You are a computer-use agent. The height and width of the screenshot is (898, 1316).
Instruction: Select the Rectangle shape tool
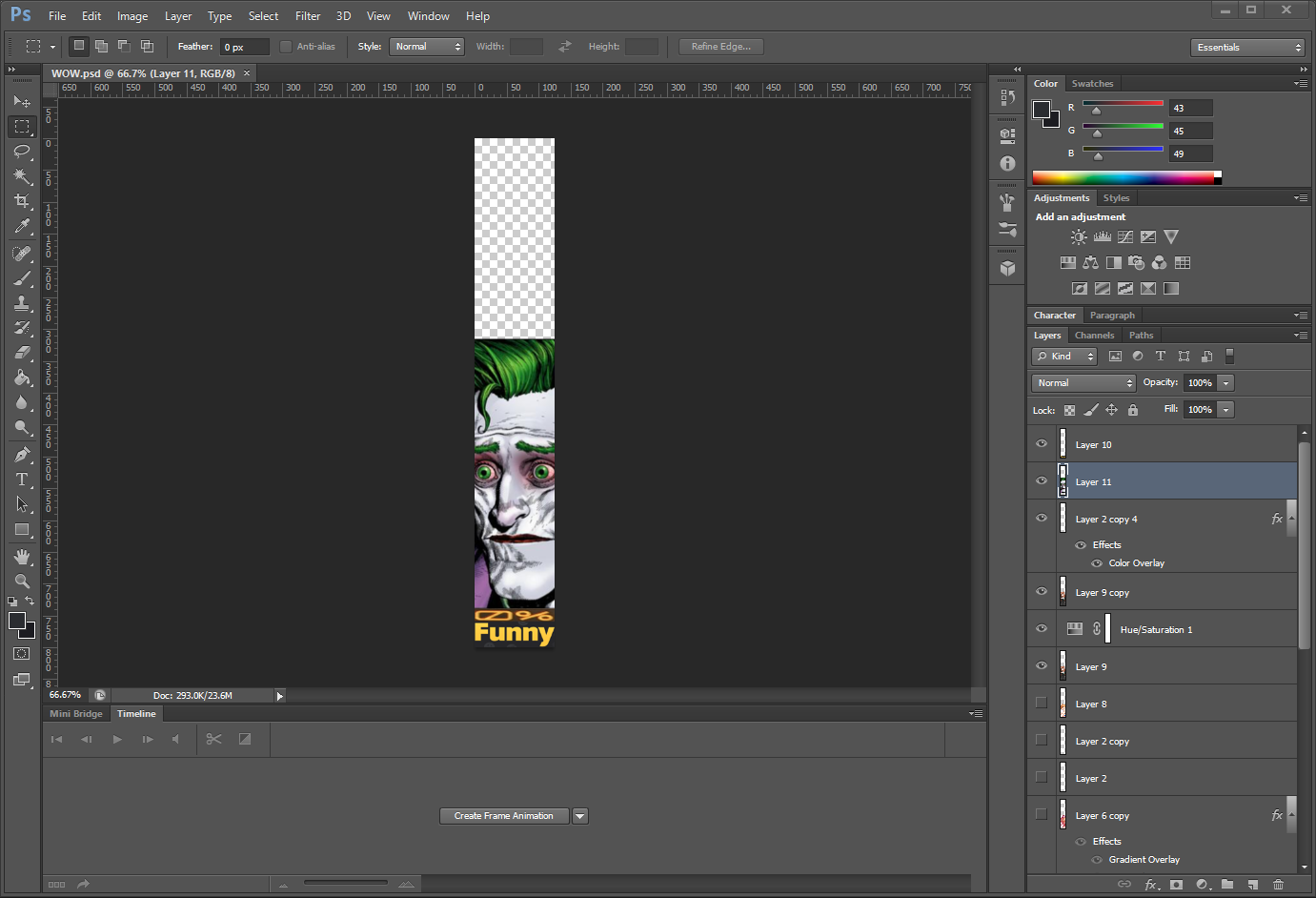(22, 529)
